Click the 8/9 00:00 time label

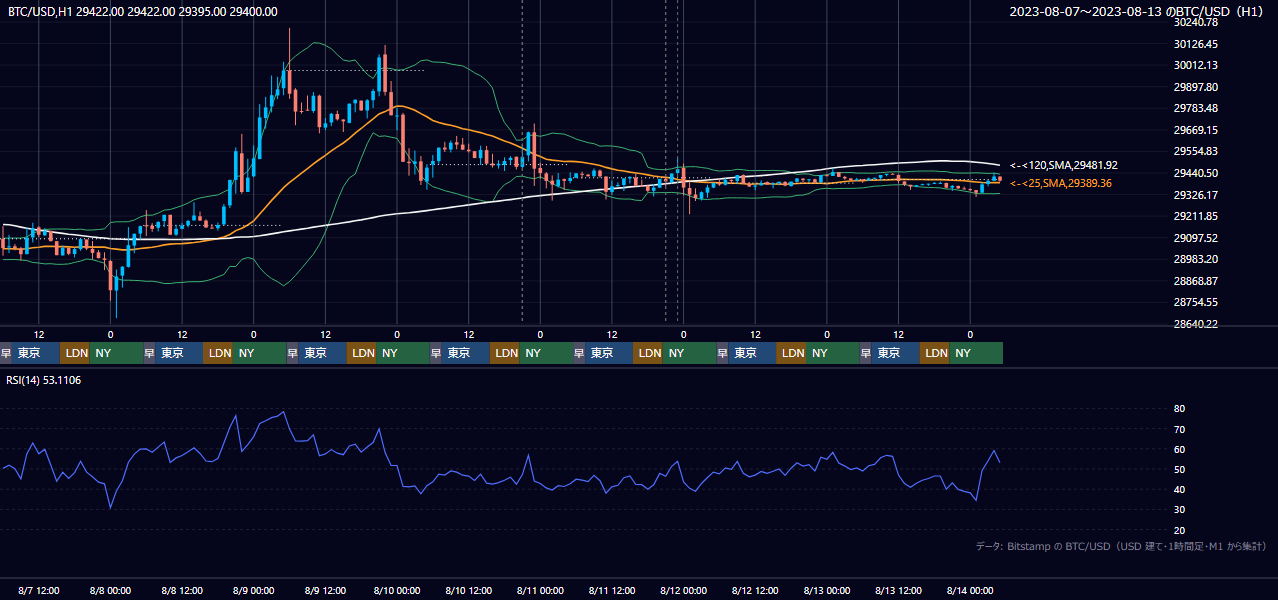pos(253,591)
